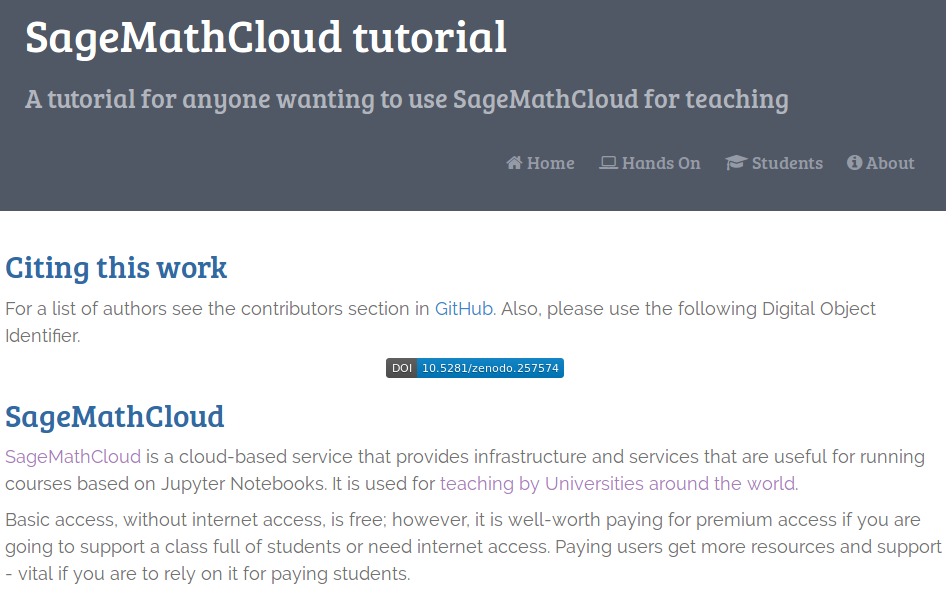The height and width of the screenshot is (593, 946).
Task: Click the laptop icon beside Hands On
Action: [x=608, y=163]
